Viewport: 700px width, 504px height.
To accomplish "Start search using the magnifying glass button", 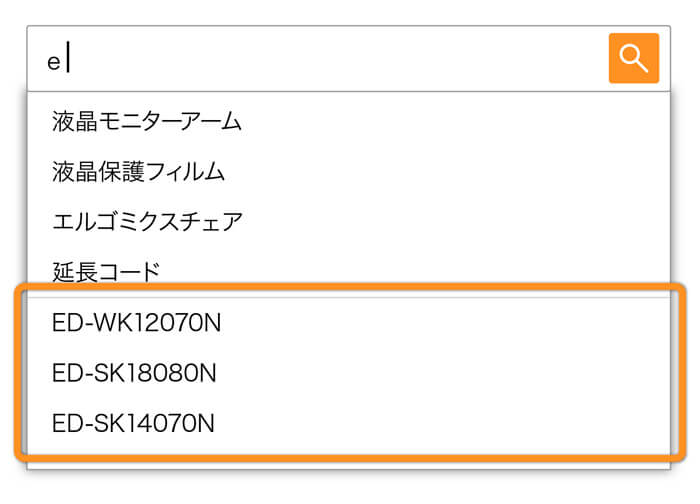I will point(633,58).
